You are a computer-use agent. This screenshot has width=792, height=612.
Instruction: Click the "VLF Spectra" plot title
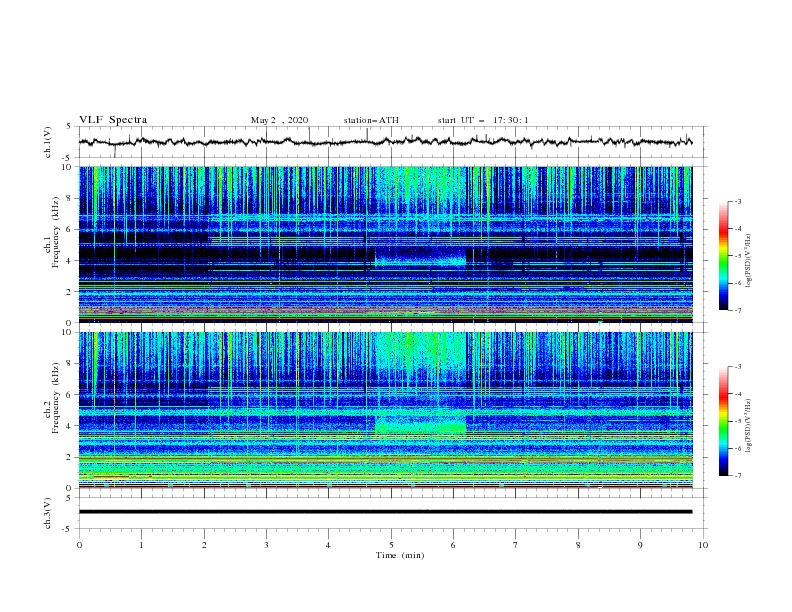coord(113,120)
